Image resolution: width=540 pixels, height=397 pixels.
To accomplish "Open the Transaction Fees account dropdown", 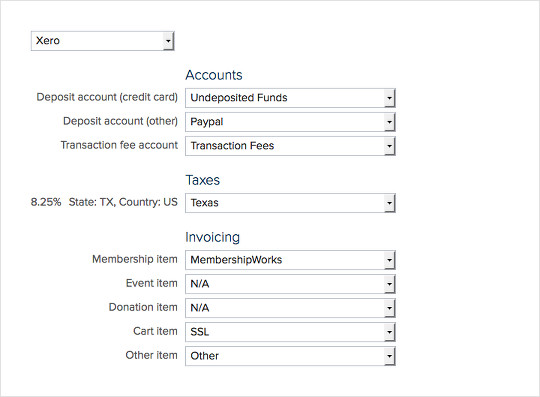I will point(290,146).
